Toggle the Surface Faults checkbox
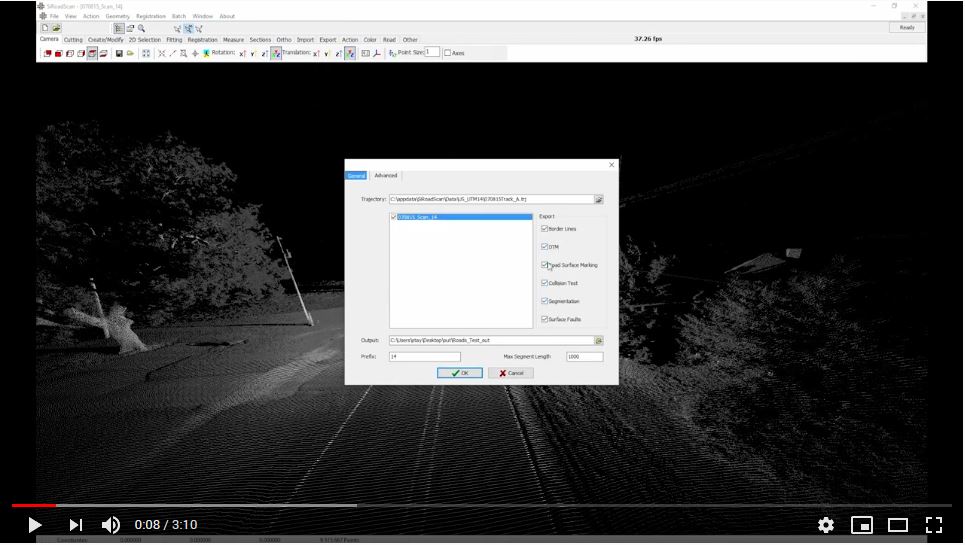 pyautogui.click(x=544, y=319)
